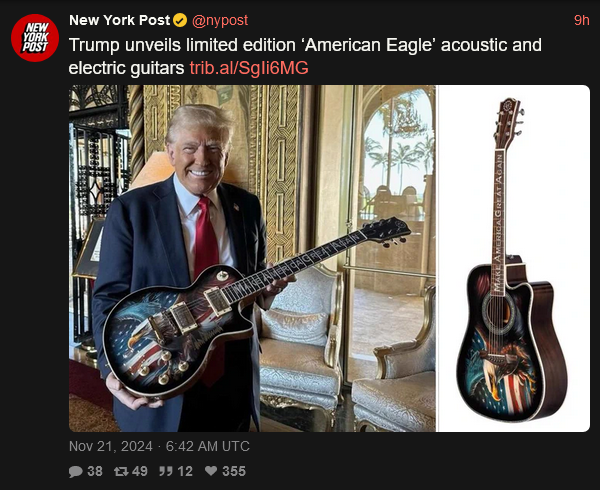Show the 38 replies count
The width and height of the screenshot is (600, 490).
tap(95, 471)
